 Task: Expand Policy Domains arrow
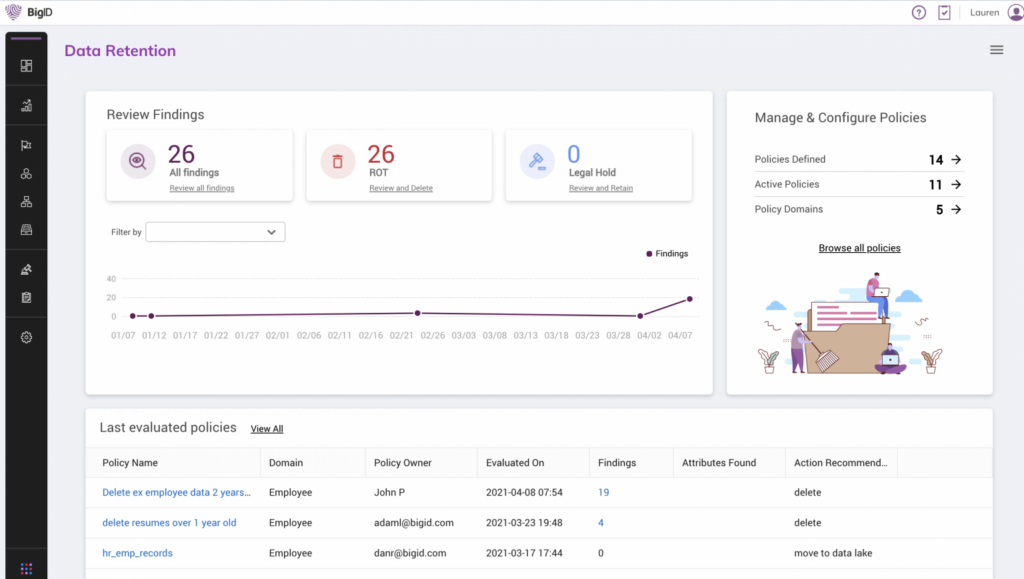[x=956, y=209]
